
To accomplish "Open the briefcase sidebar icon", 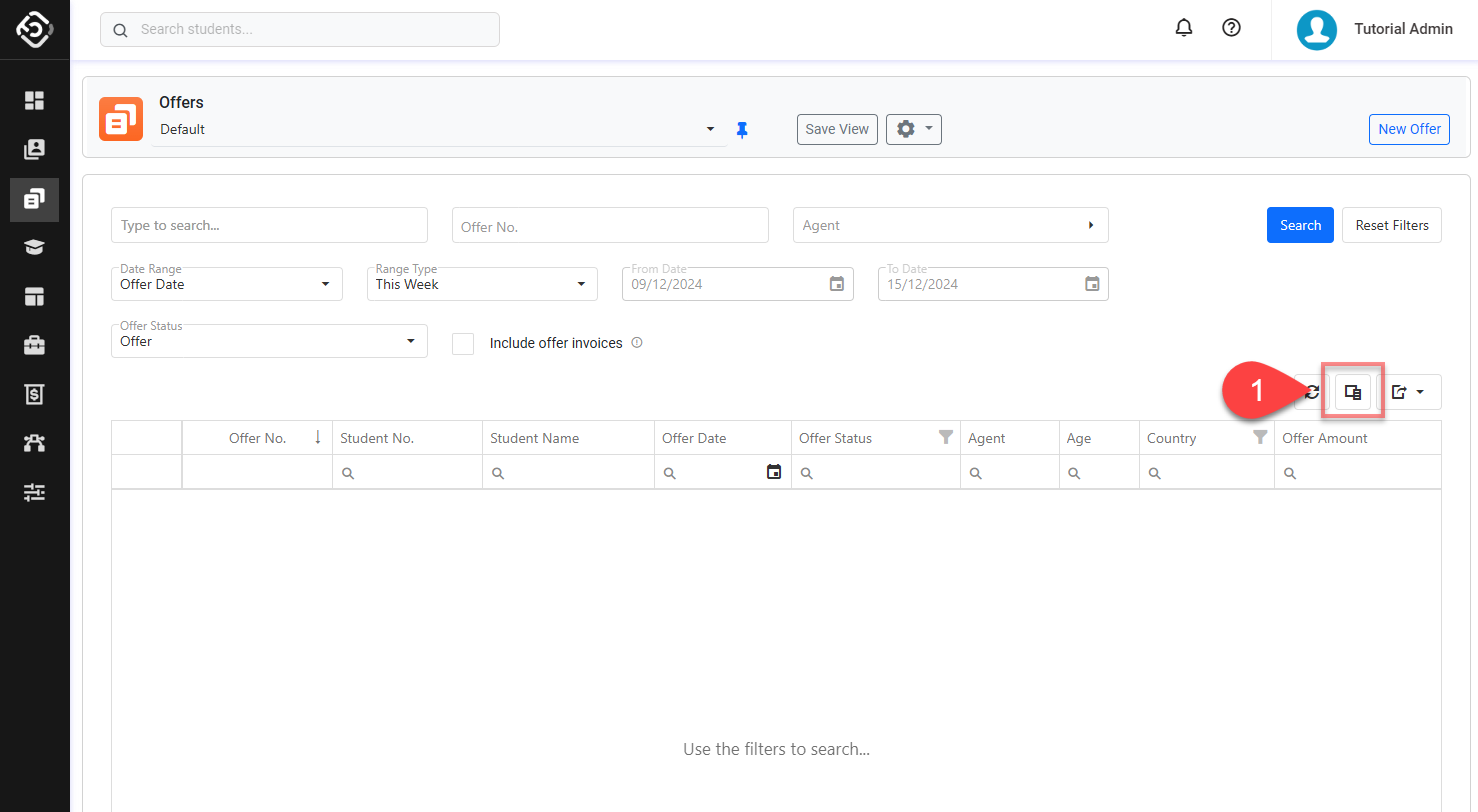I will click(x=35, y=346).
